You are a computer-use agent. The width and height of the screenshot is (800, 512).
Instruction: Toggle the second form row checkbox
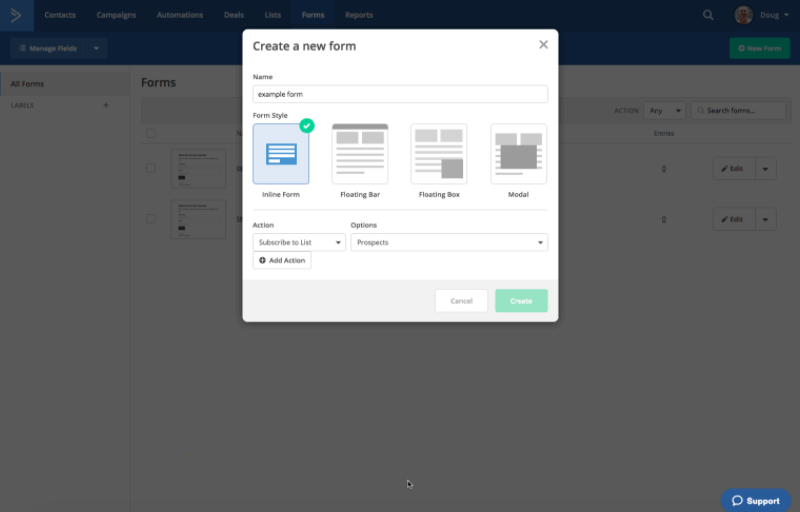click(x=151, y=219)
